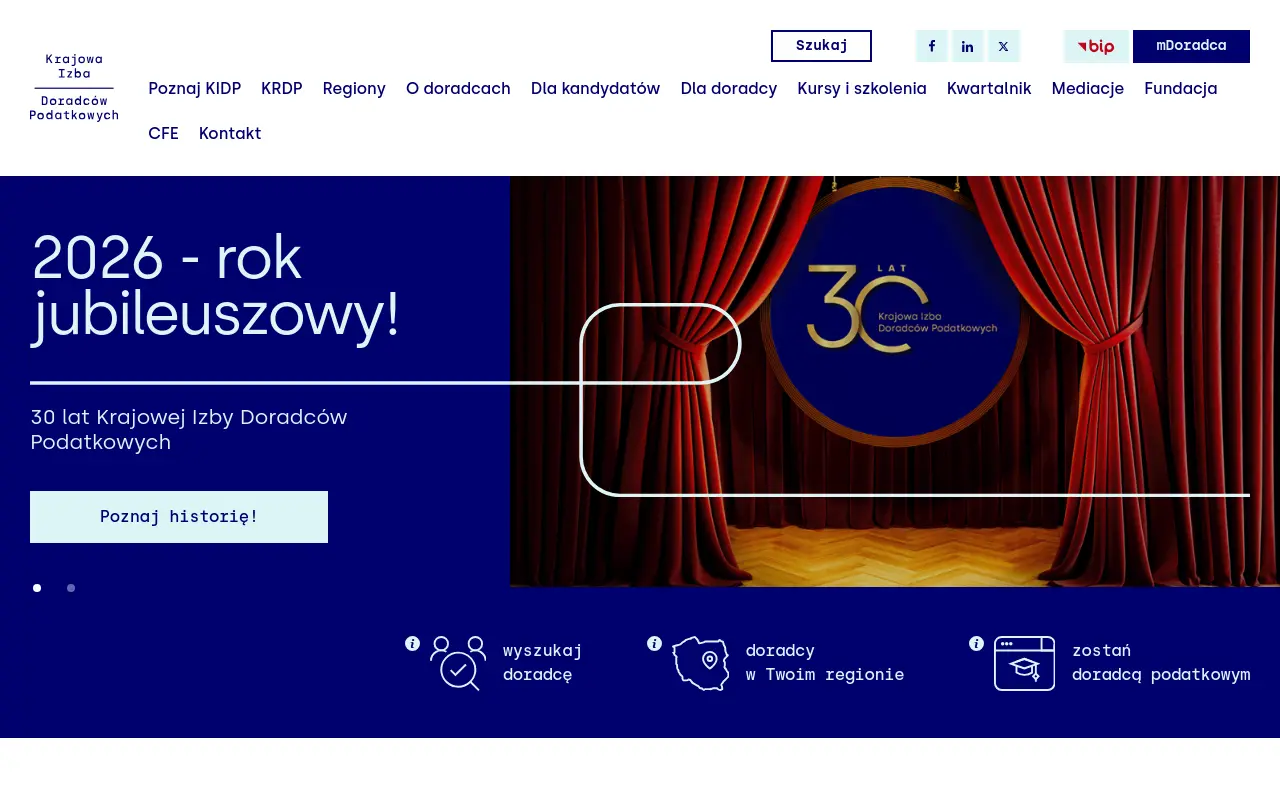Follow the doradcy w Twoim regionie link
The height and width of the screenshot is (800, 1280).
click(825, 663)
